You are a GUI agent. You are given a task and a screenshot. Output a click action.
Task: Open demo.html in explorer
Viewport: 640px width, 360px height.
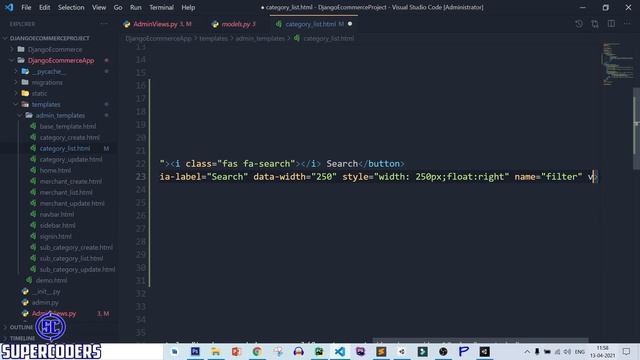coord(51,281)
